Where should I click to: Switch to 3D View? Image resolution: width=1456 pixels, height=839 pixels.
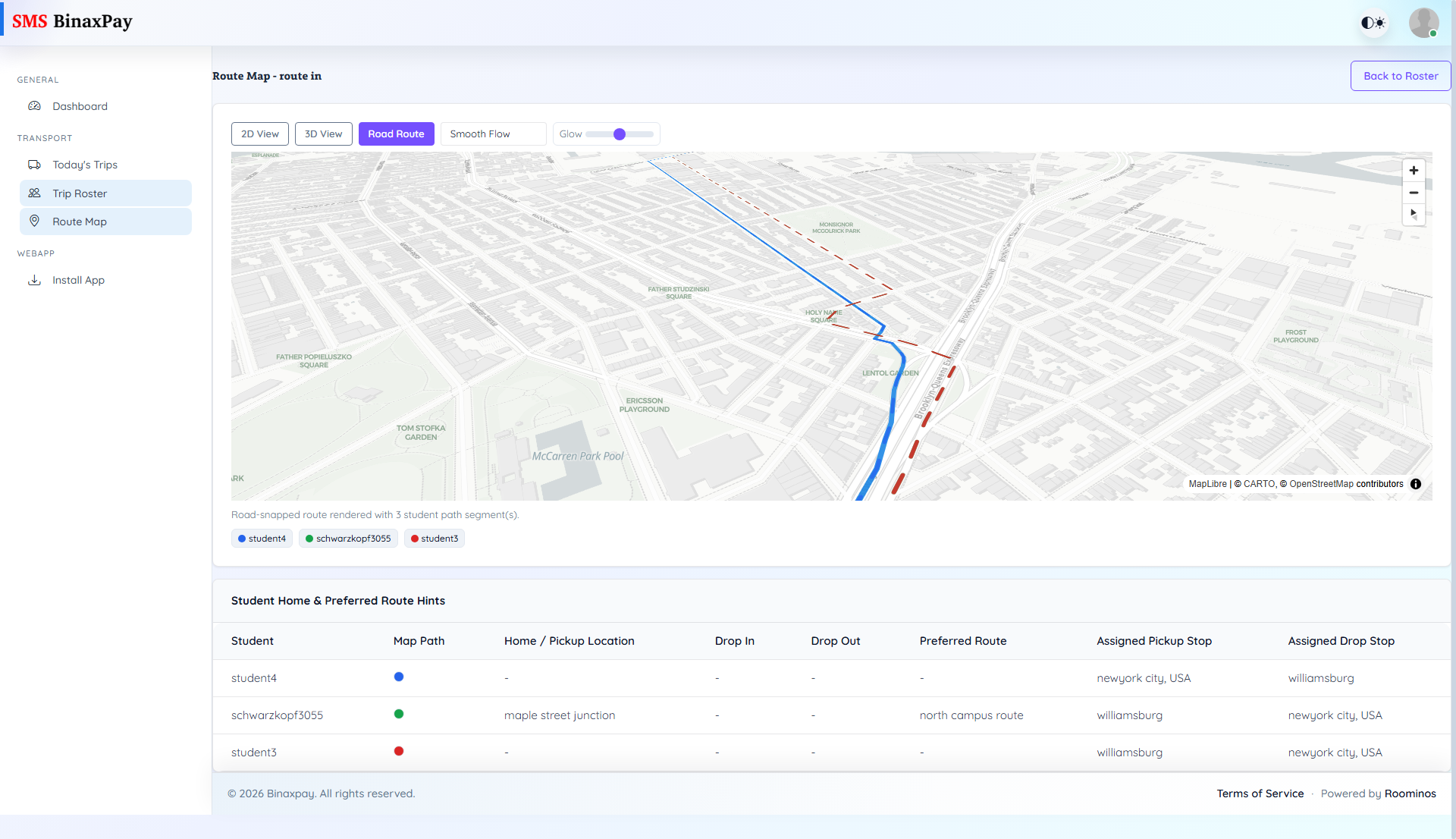[x=323, y=134]
